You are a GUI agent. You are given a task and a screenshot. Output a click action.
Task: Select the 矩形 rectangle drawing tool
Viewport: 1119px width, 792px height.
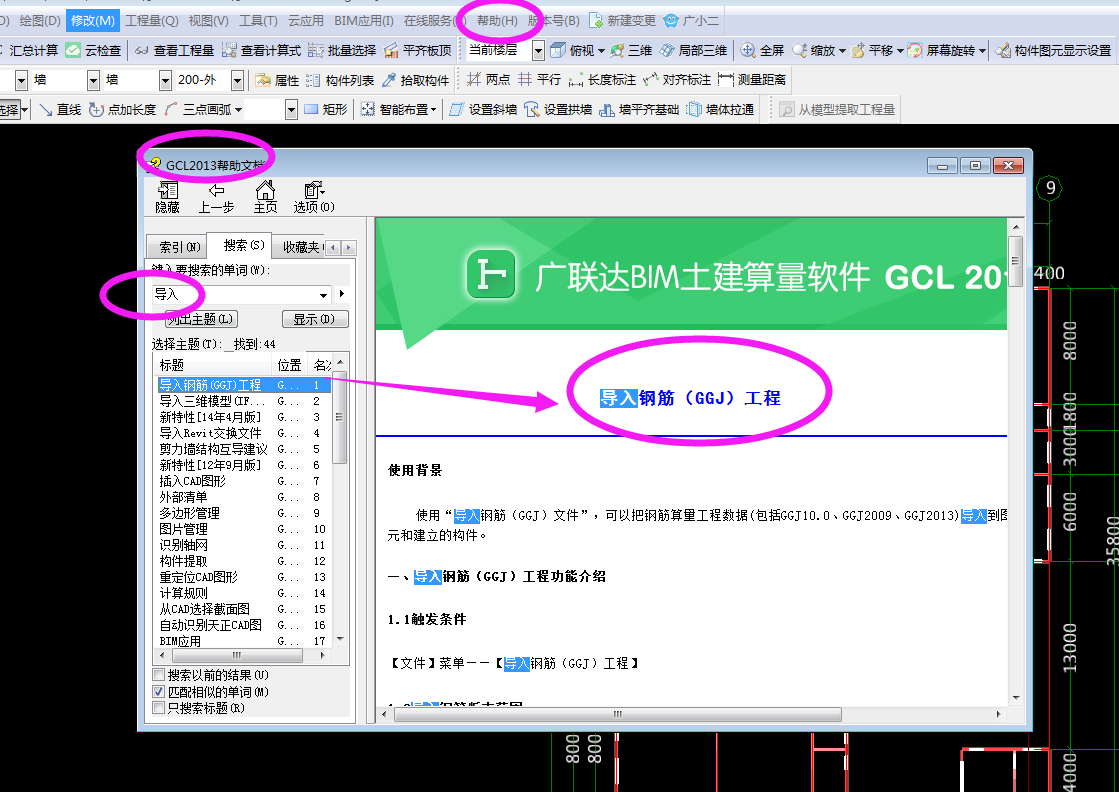tap(325, 109)
